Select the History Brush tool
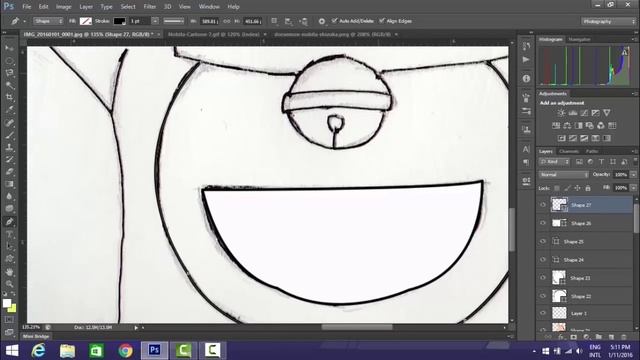 point(9,160)
